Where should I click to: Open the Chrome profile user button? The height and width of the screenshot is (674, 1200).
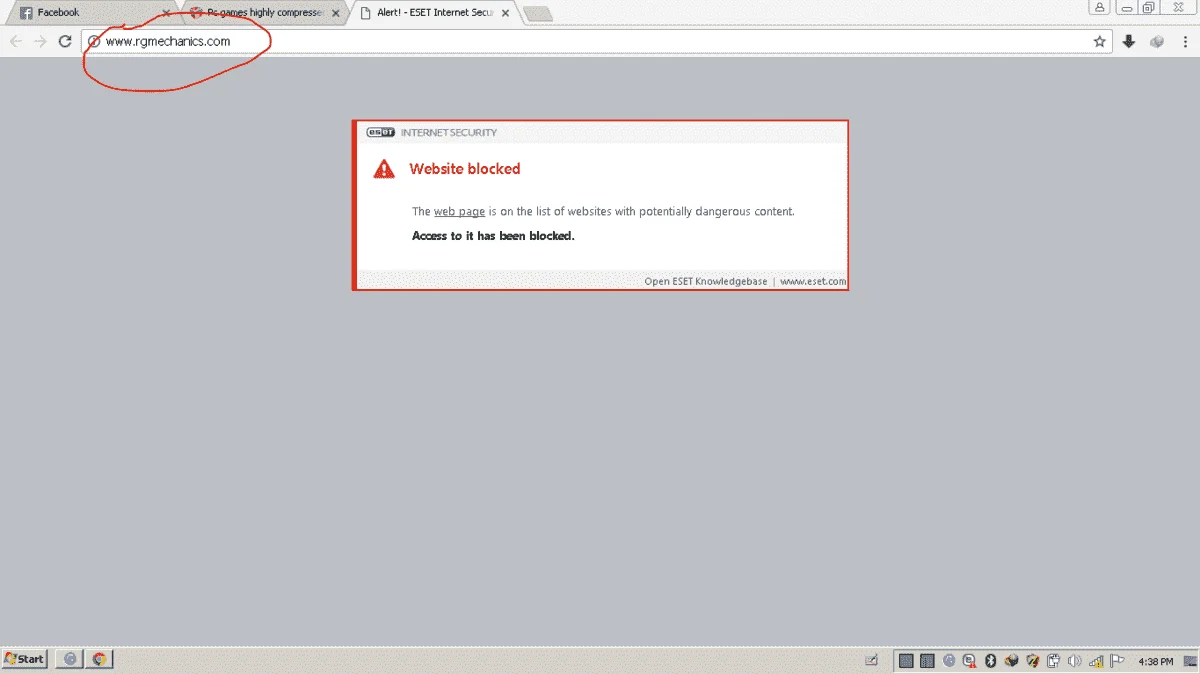pos(1101,7)
